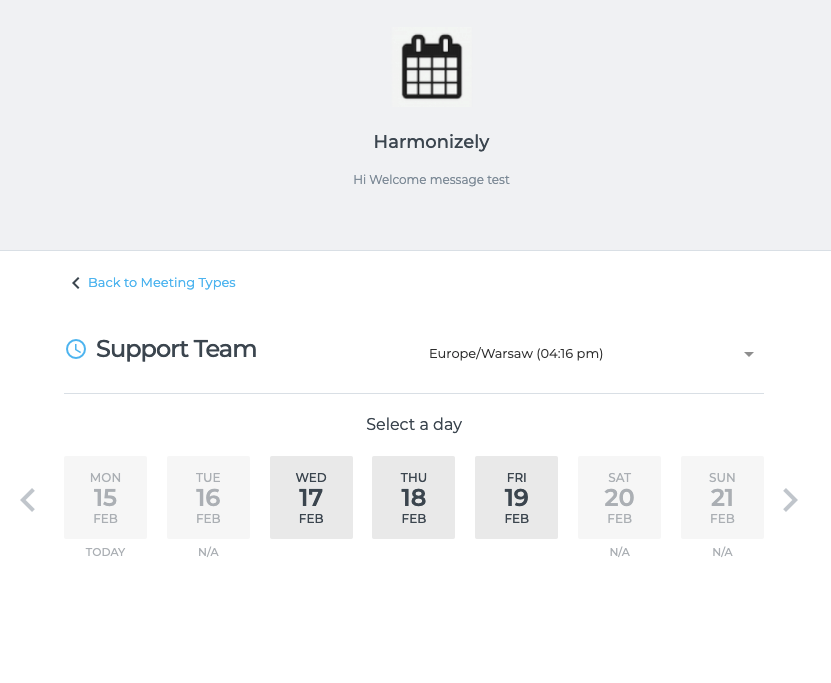
Task: Go back to Meeting Types
Action: tap(161, 283)
